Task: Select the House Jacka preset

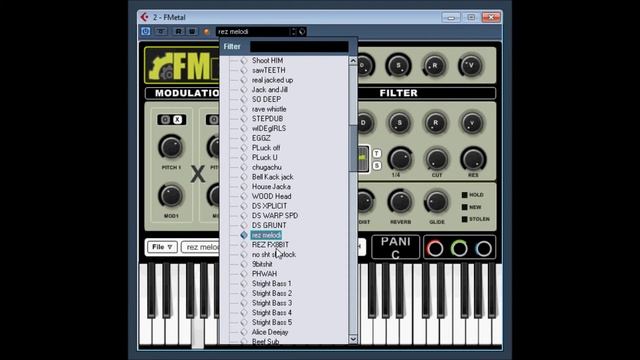Action: tap(271, 187)
